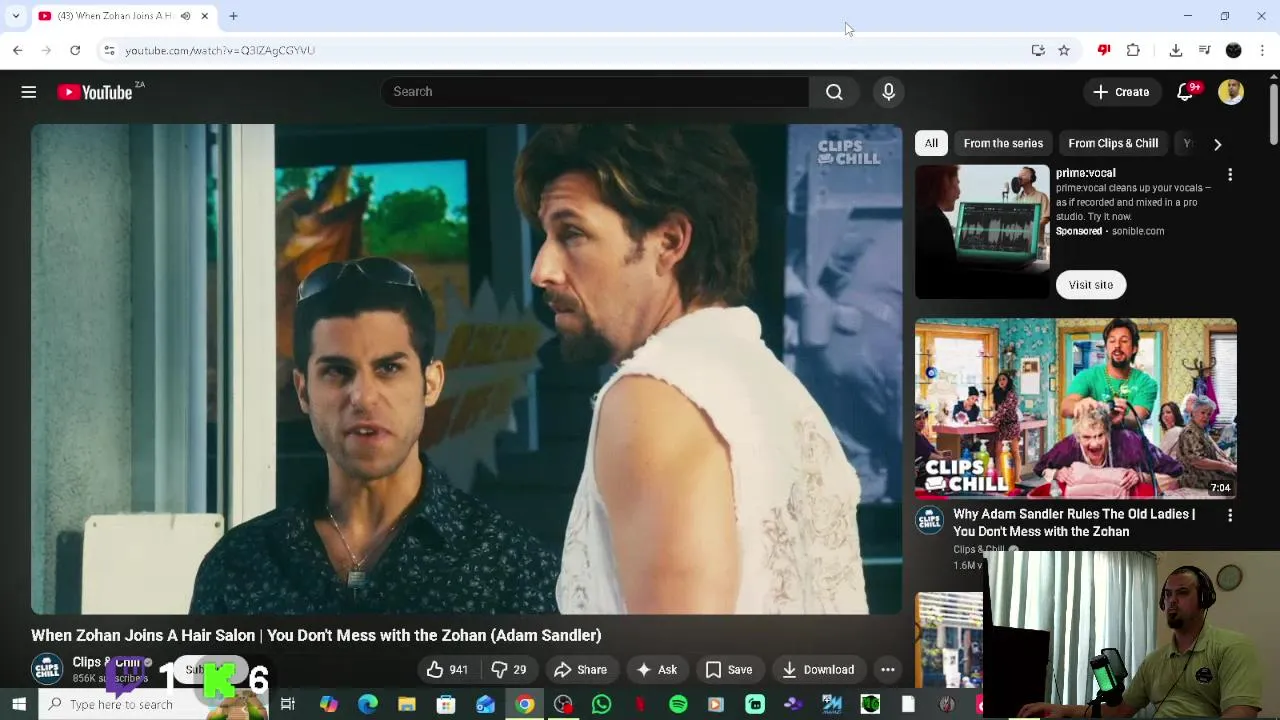Open Chrome three-dot menu
The width and height of the screenshot is (1280, 720).
pyautogui.click(x=1262, y=50)
